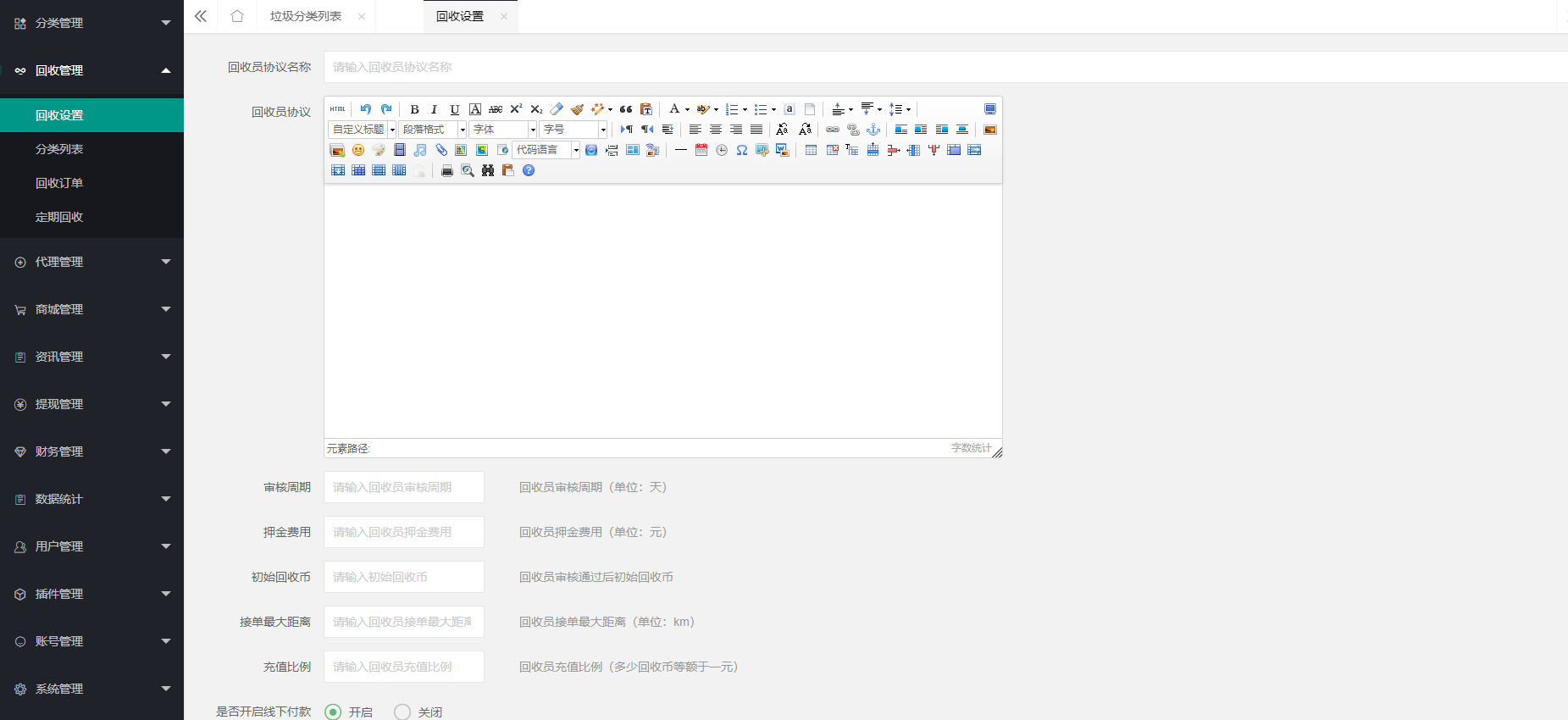This screenshot has height=720, width=1568.
Task: Apply bold formatting in the editor
Action: click(414, 109)
